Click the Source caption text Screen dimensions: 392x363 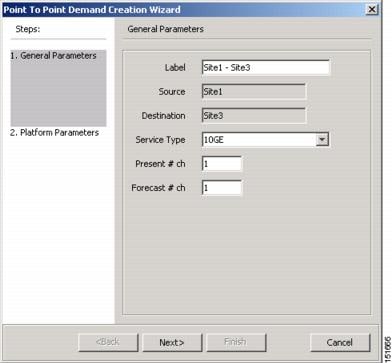(172, 92)
